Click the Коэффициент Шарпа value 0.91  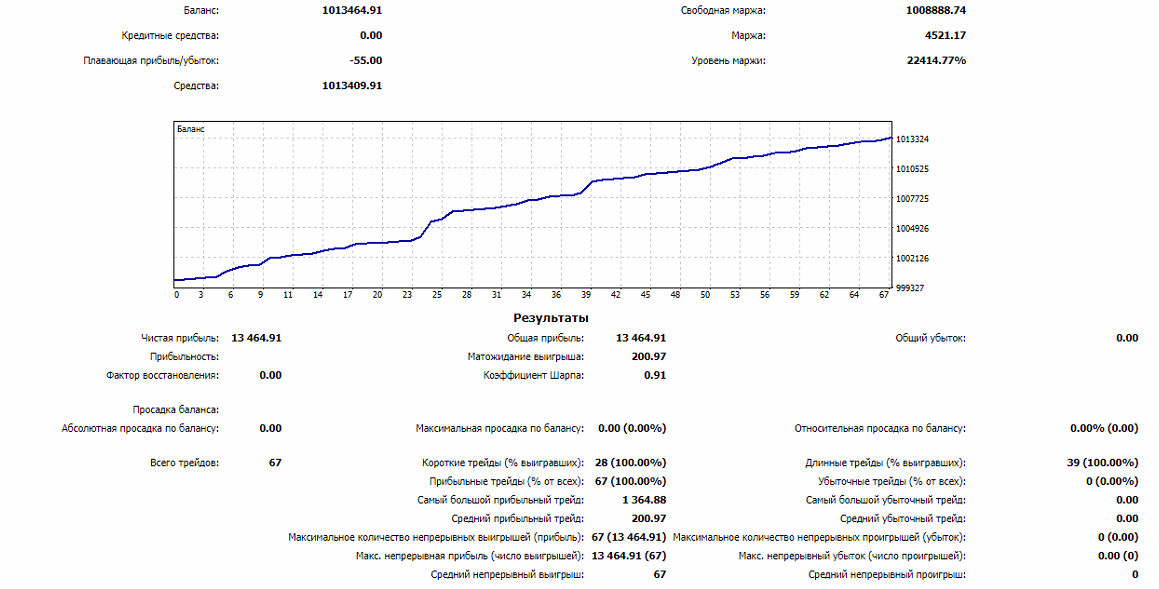coord(654,375)
